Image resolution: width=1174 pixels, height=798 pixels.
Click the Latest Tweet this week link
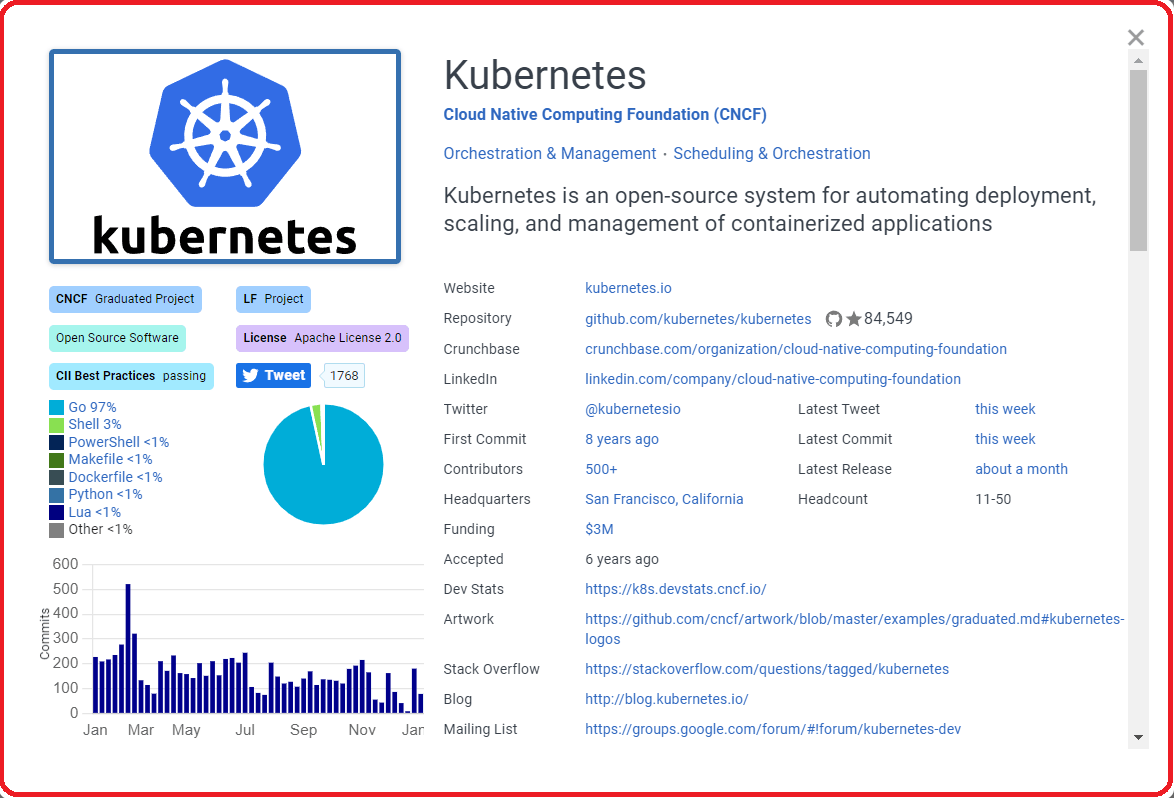(1005, 409)
